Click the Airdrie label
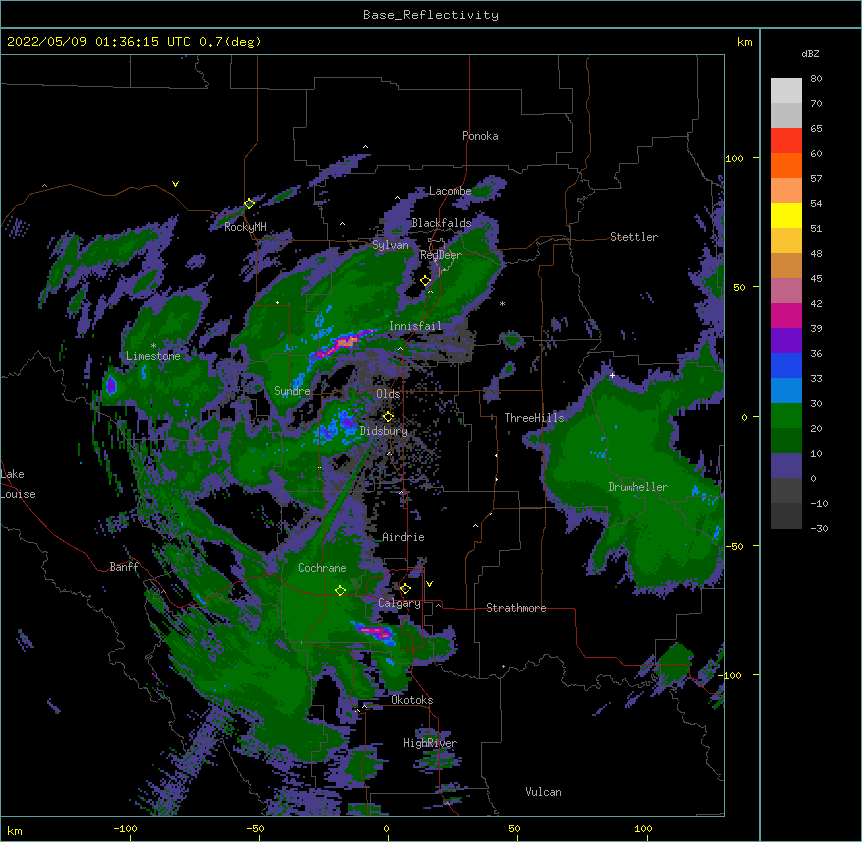 pos(403,537)
